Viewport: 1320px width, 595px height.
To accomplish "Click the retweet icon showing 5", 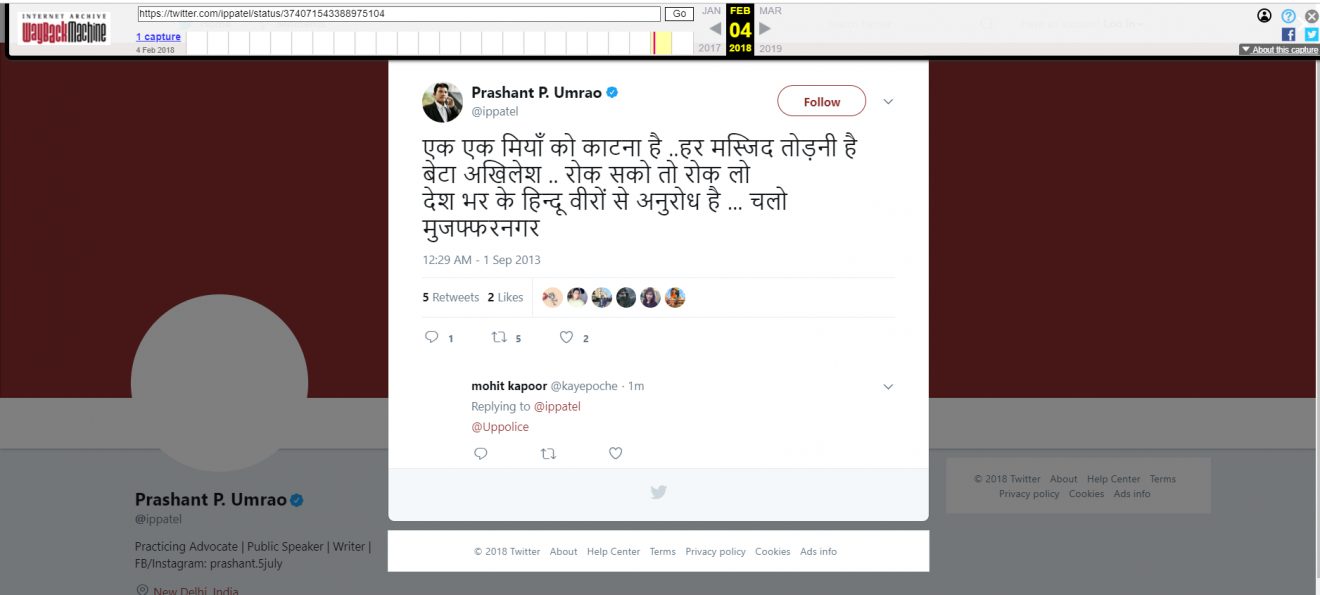I will 500,338.
